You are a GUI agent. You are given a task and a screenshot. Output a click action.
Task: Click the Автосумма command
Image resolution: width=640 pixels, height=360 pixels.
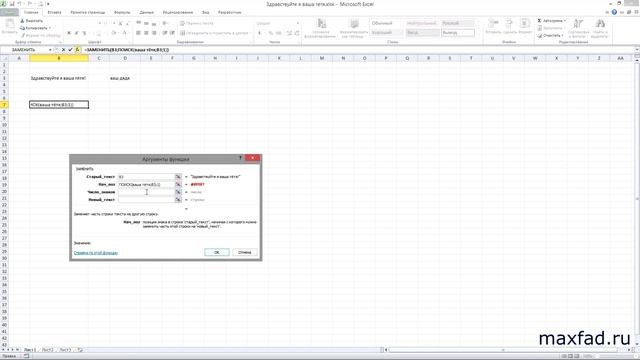tap(550, 20)
